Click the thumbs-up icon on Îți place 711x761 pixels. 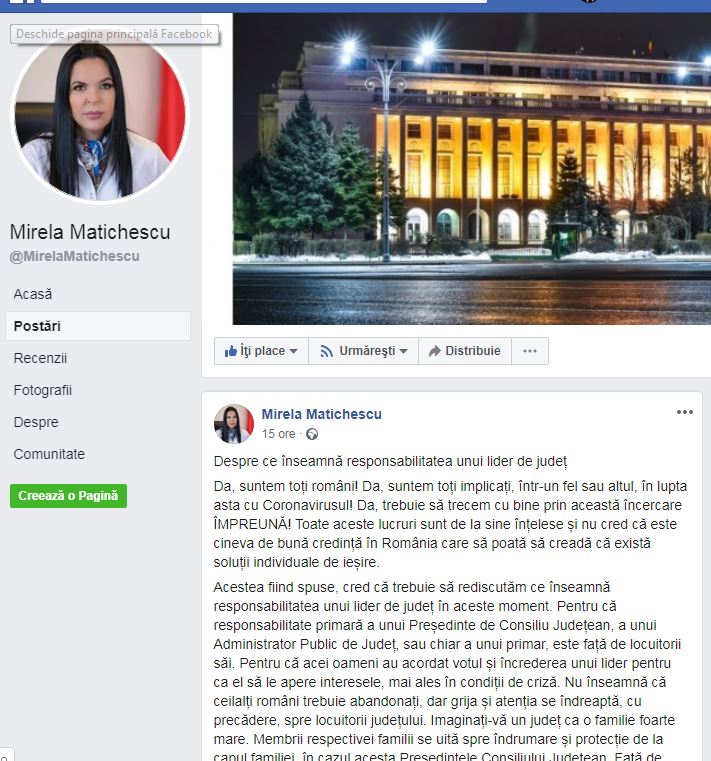point(231,350)
